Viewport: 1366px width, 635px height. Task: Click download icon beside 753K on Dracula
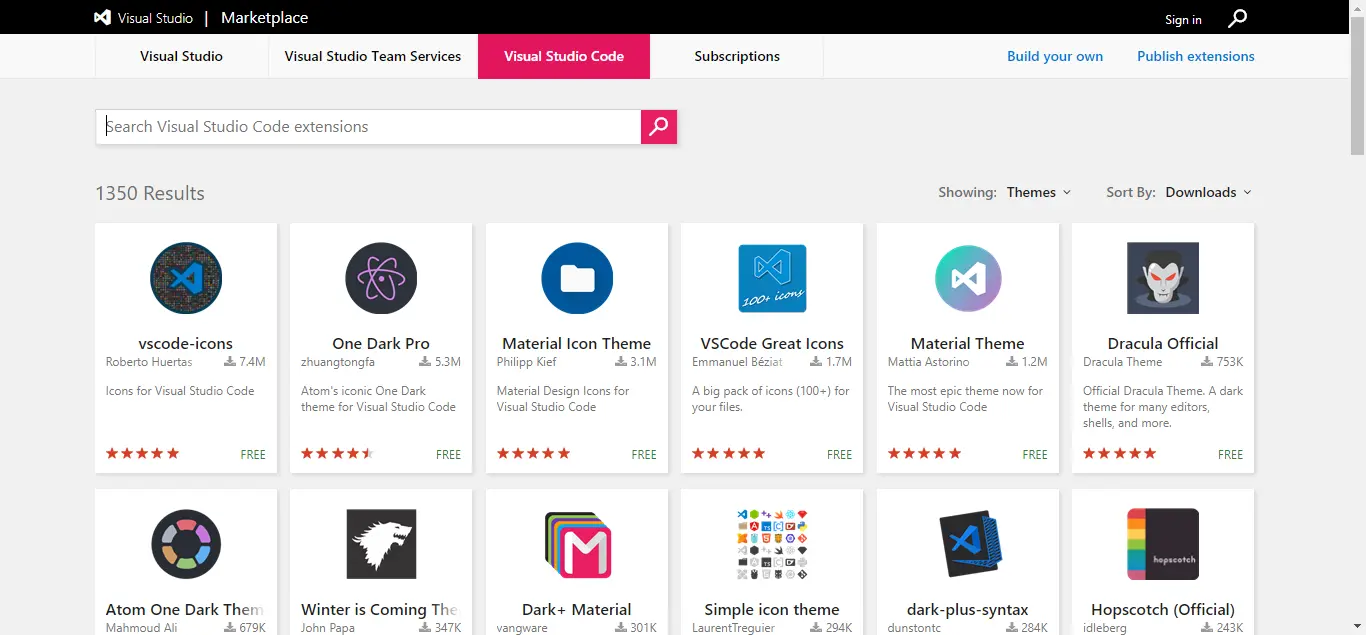[x=1206, y=362]
